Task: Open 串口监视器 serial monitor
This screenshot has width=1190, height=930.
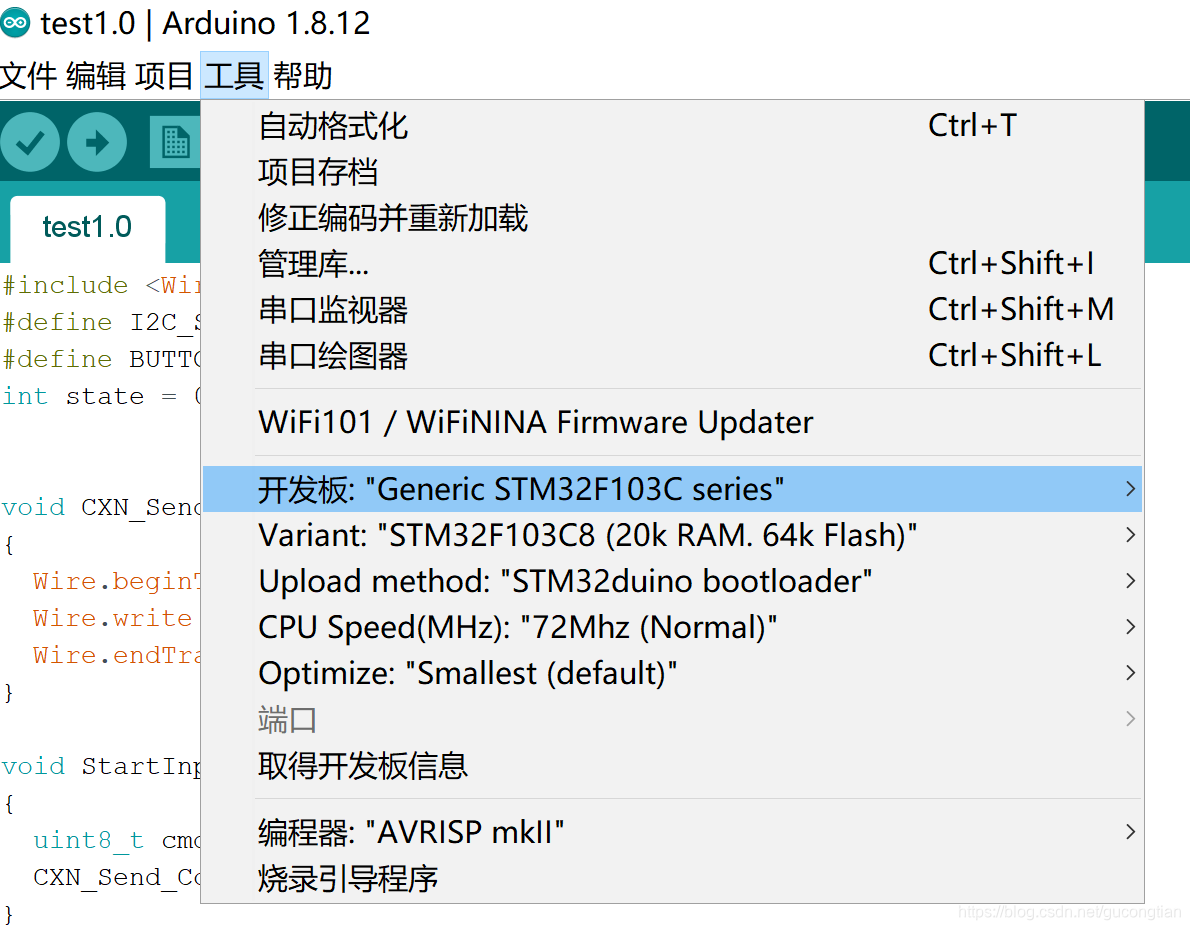Action: point(332,310)
